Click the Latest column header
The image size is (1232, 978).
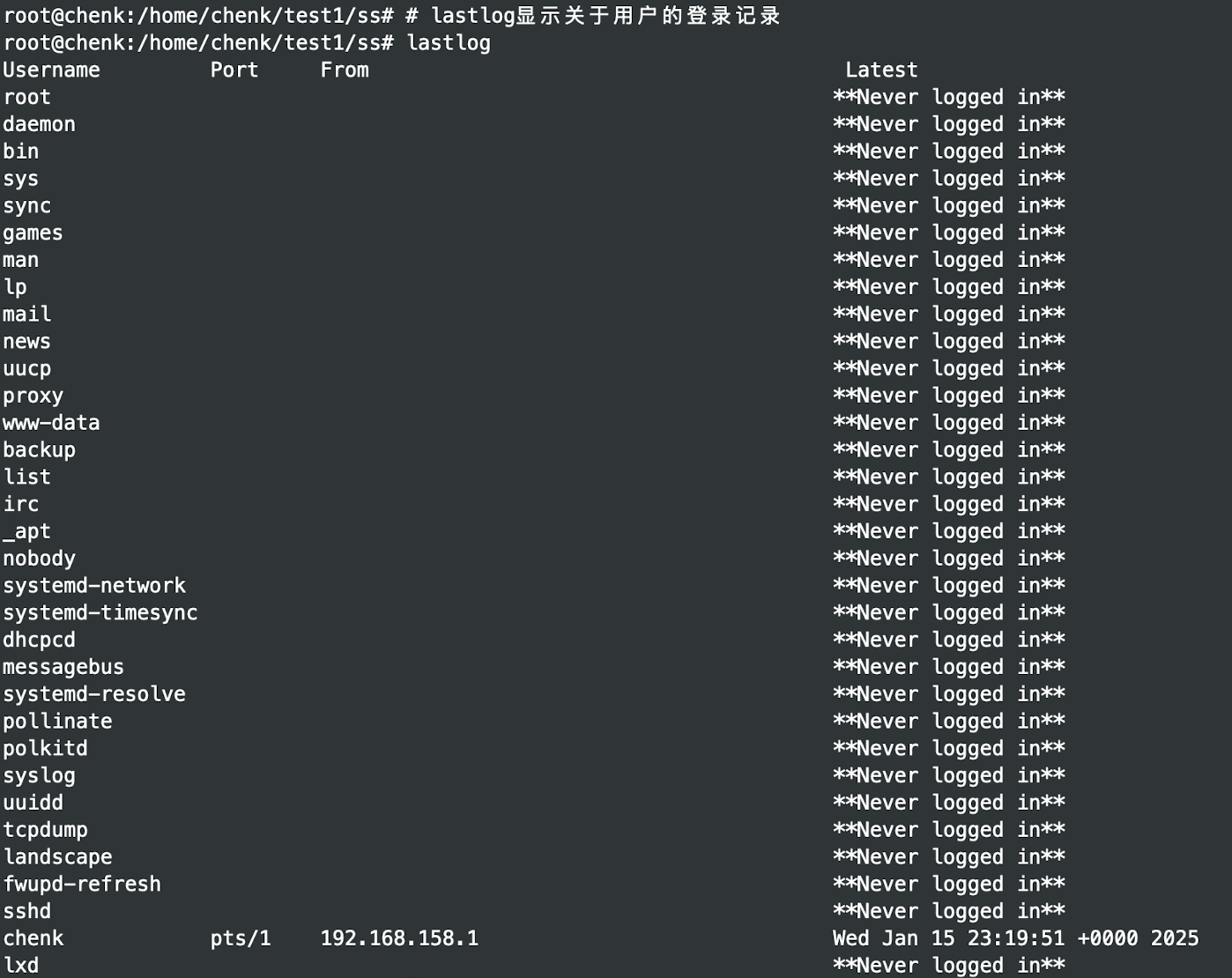881,70
